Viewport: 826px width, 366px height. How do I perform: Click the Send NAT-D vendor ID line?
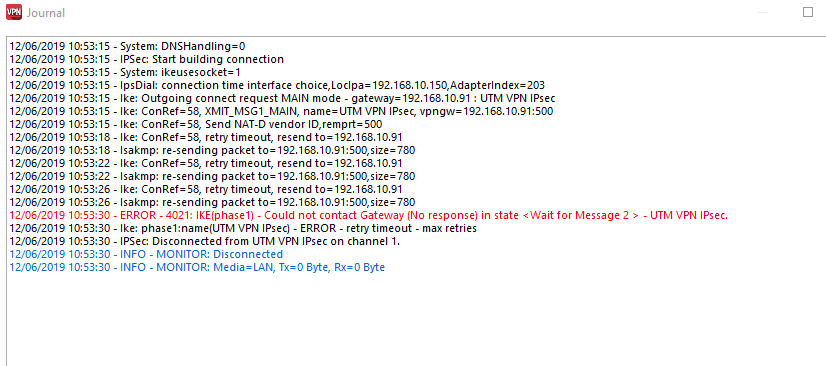[x=196, y=124]
